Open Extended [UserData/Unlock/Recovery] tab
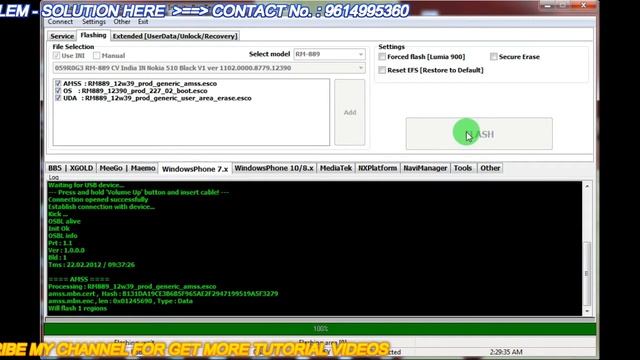This screenshot has width=640, height=360. (175, 36)
